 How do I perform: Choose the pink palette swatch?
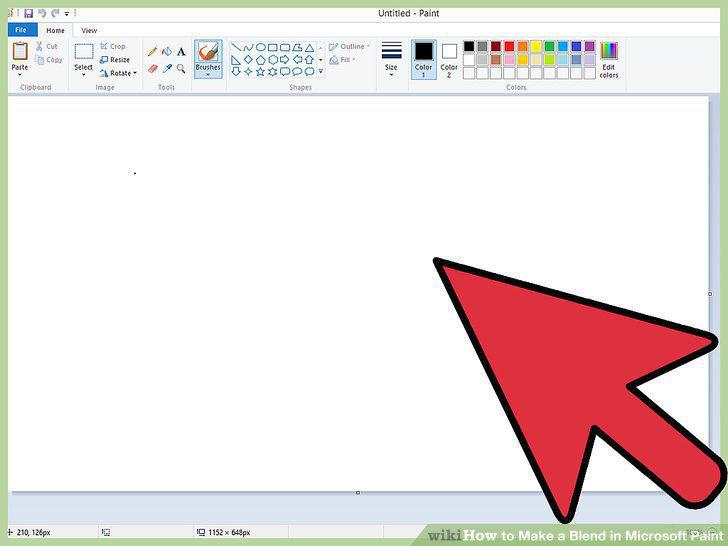[x=509, y=59]
